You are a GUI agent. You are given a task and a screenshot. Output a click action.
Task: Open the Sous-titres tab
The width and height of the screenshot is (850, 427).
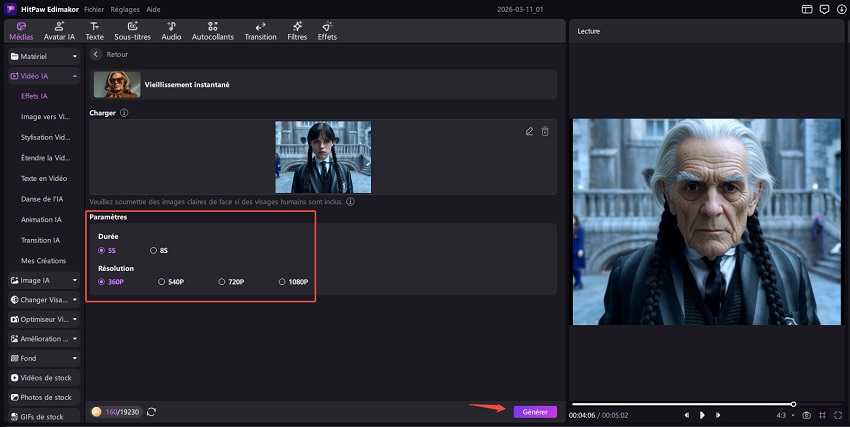click(132, 31)
